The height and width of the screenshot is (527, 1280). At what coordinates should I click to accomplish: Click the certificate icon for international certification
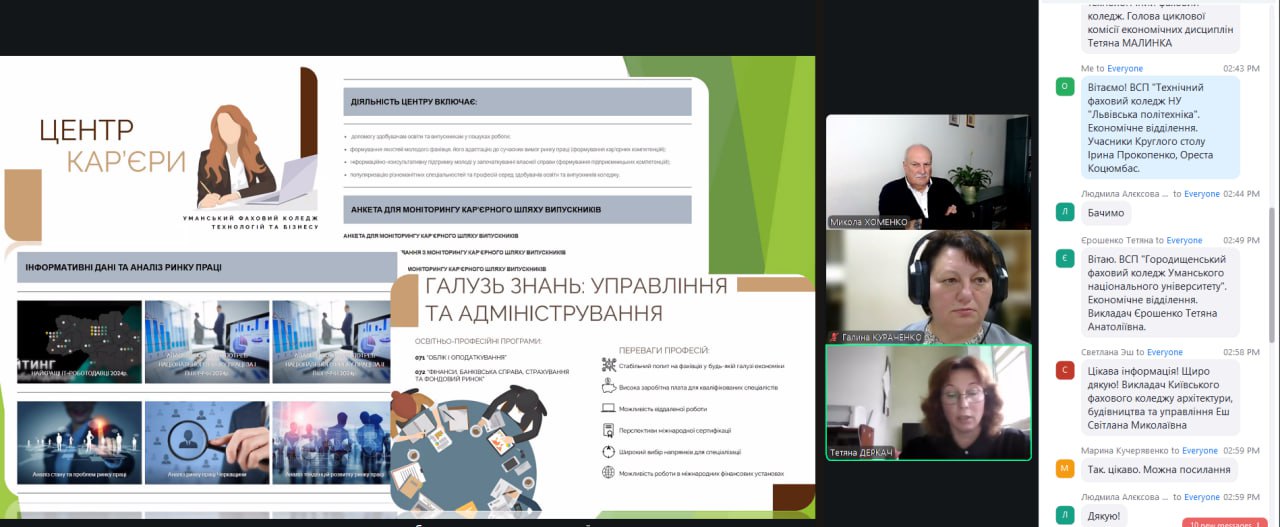pos(608,430)
